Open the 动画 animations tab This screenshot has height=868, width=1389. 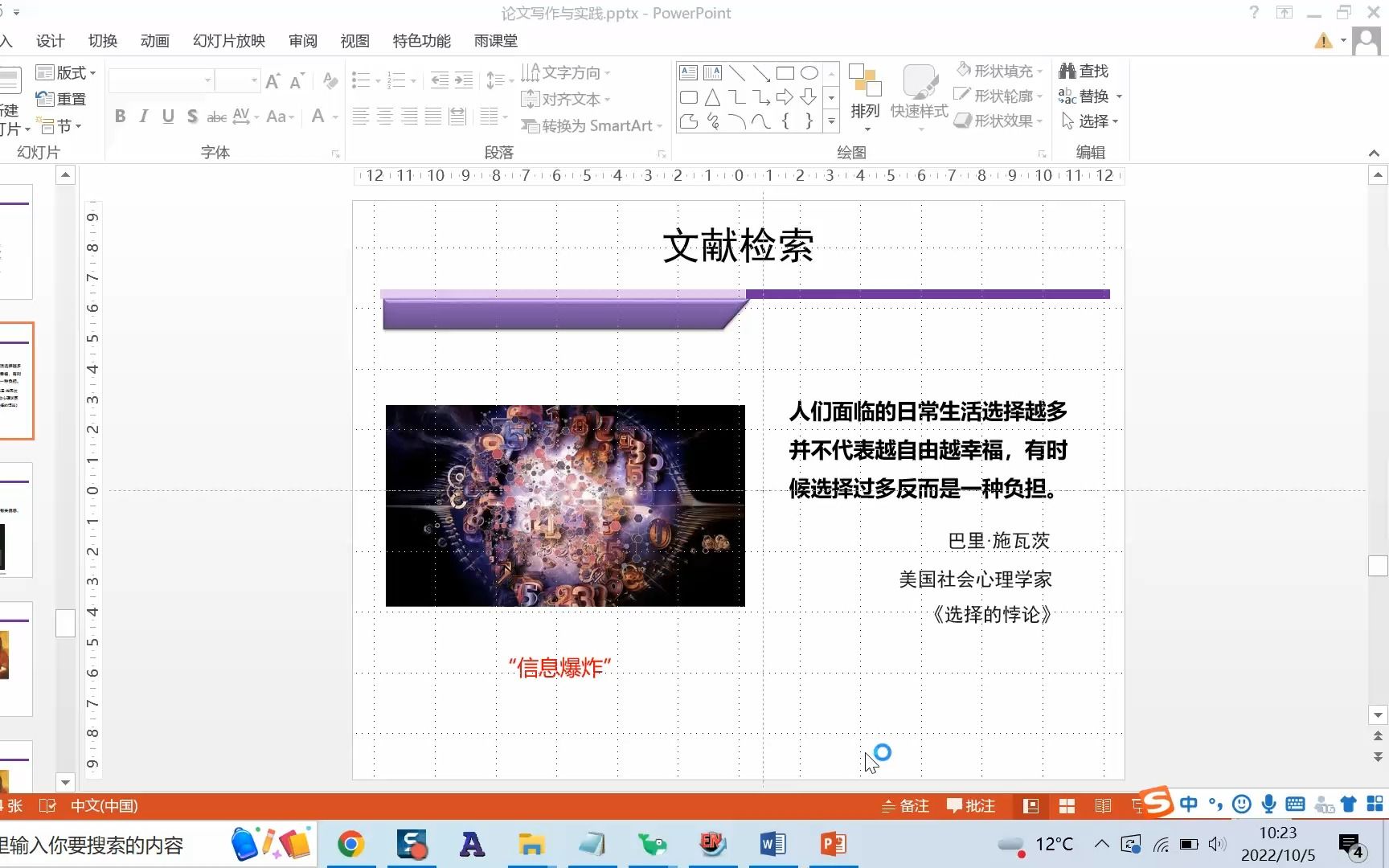tap(155, 41)
